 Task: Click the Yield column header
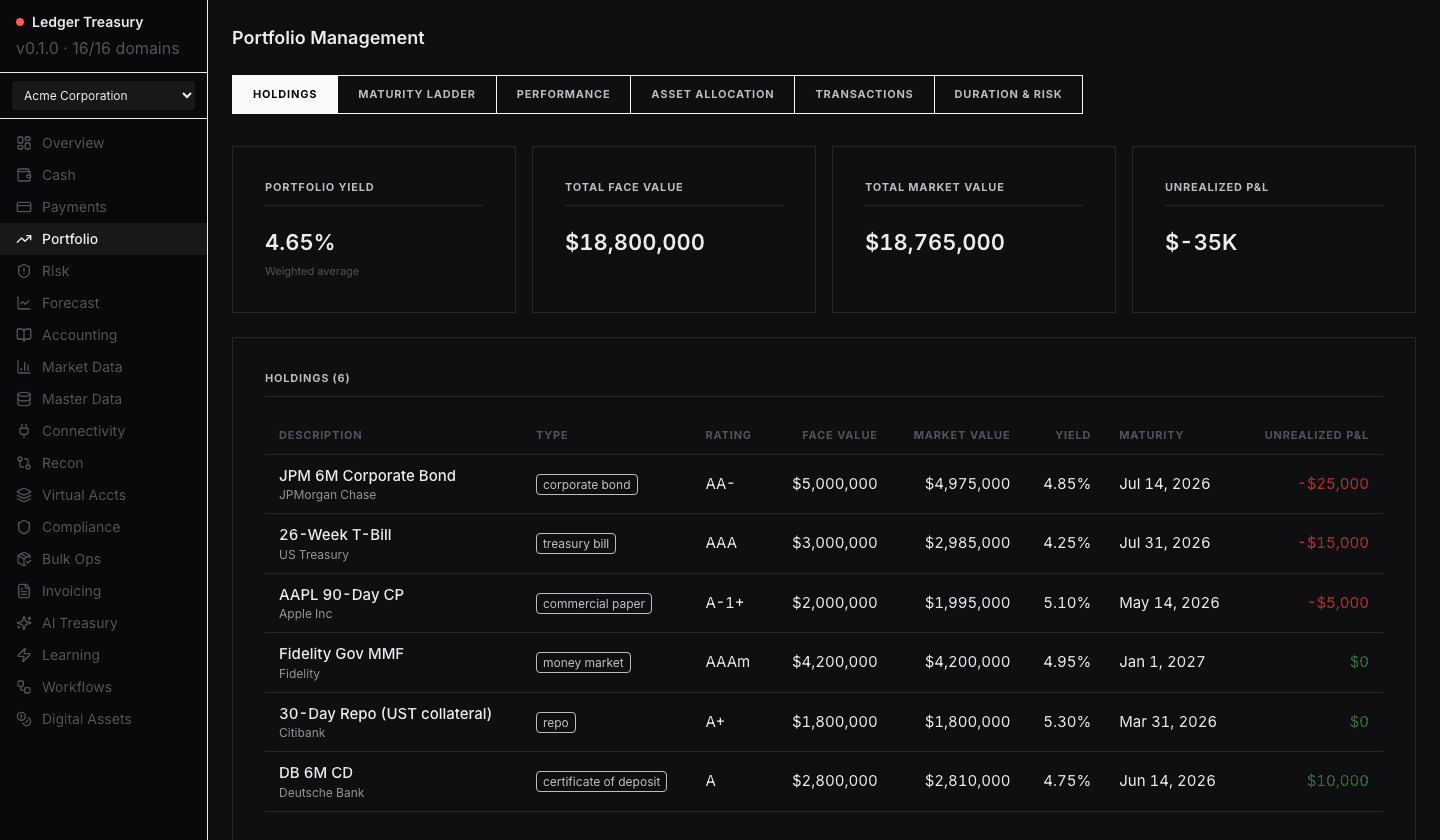tap(1073, 435)
